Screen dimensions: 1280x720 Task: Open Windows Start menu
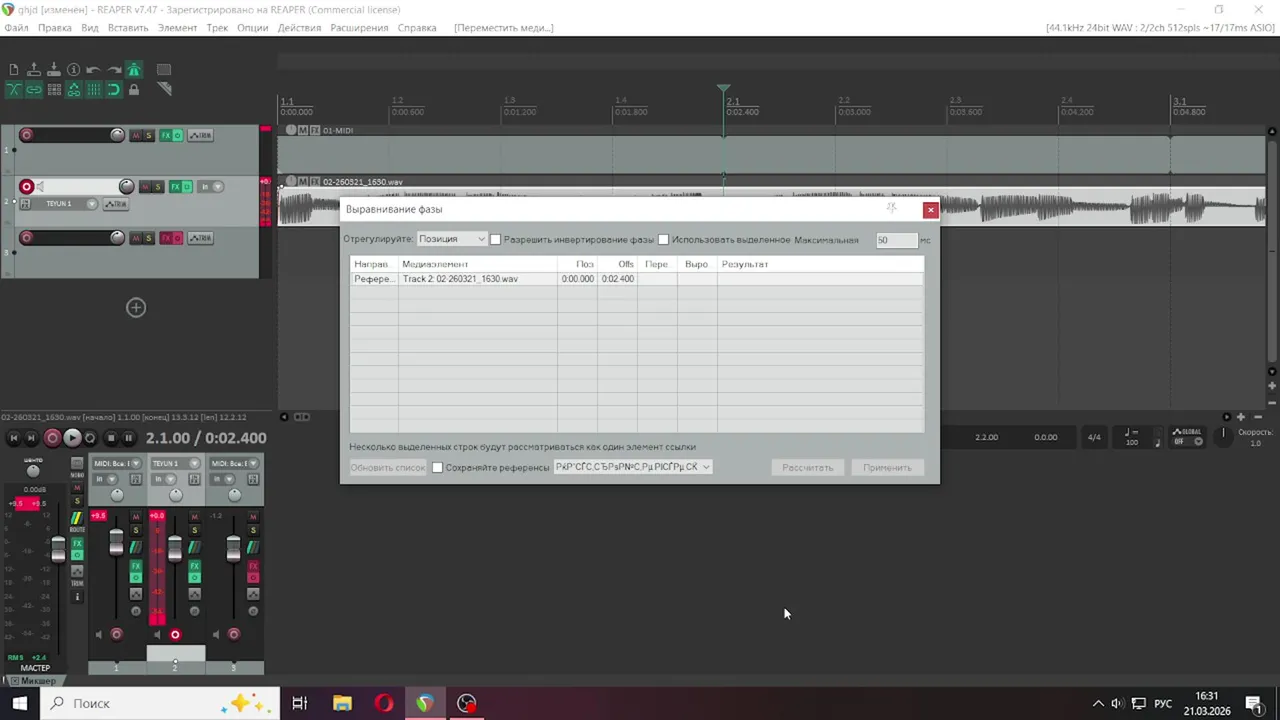pyautogui.click(x=19, y=704)
